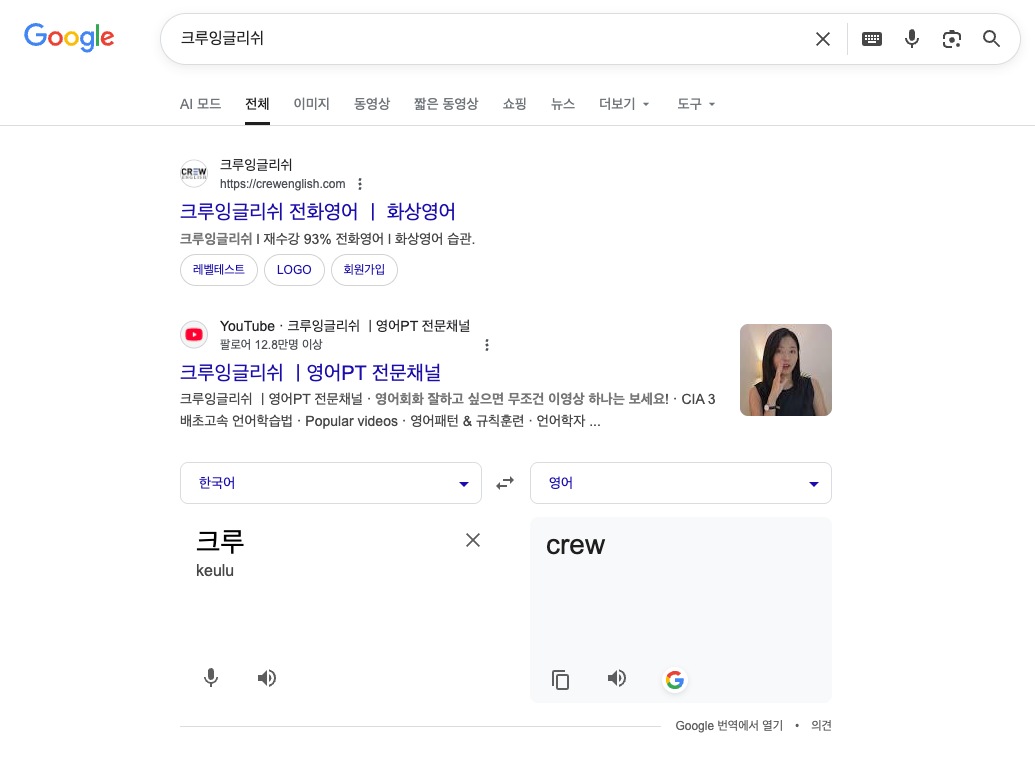Viewport: 1035px width, 759px height.
Task: Select the 전체 tab
Action: 257,104
